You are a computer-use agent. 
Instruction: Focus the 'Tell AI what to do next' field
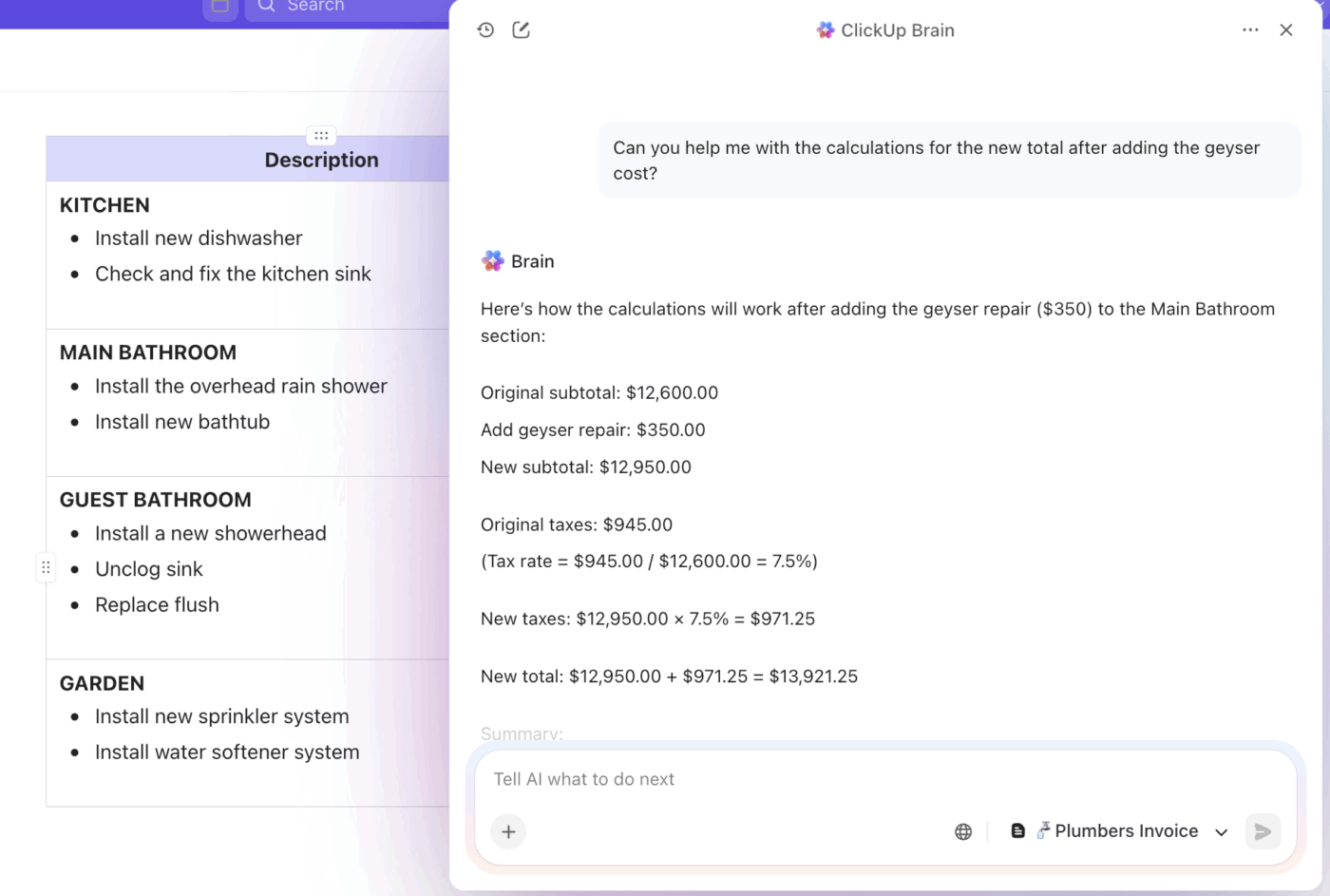(x=885, y=779)
